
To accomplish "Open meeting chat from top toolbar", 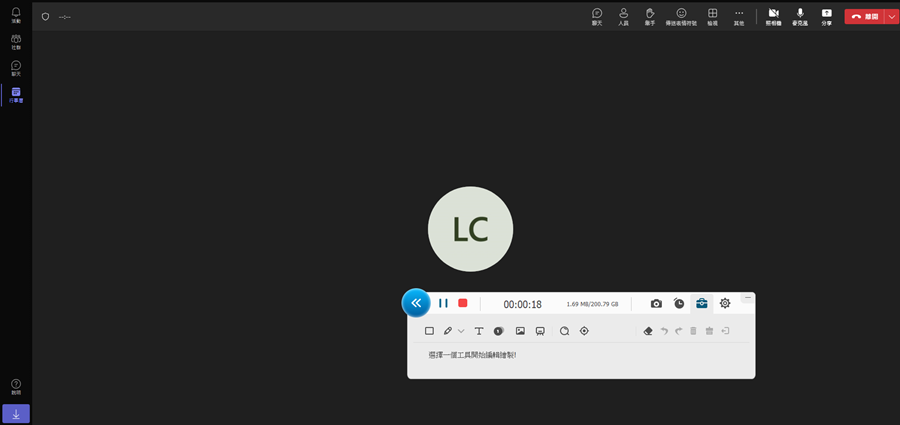I will pos(597,17).
